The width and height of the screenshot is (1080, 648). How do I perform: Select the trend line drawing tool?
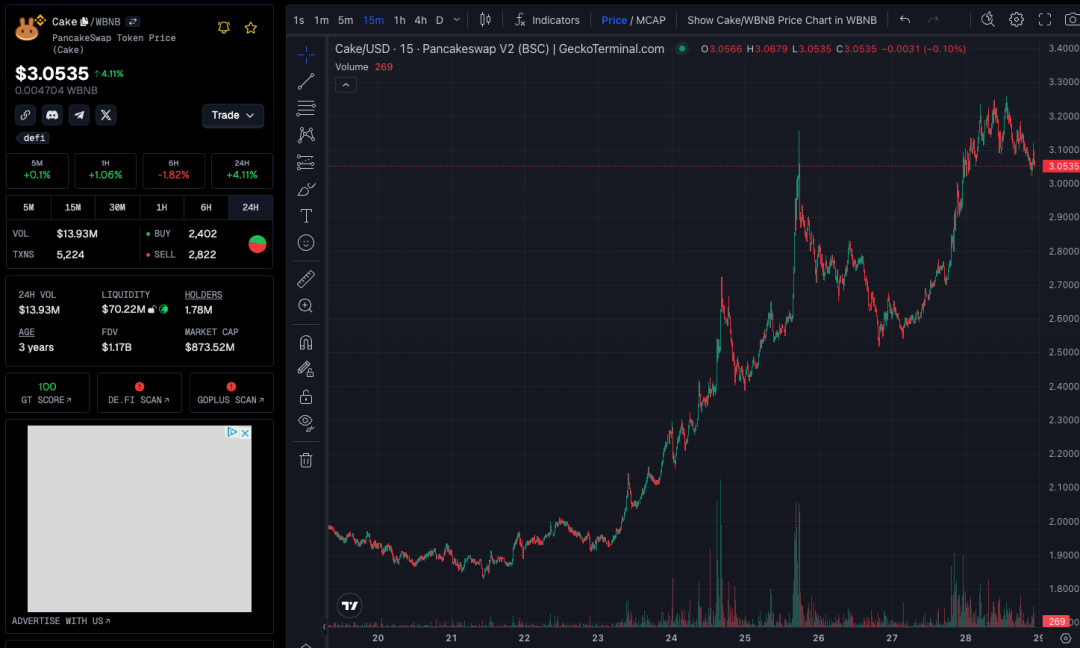[306, 82]
